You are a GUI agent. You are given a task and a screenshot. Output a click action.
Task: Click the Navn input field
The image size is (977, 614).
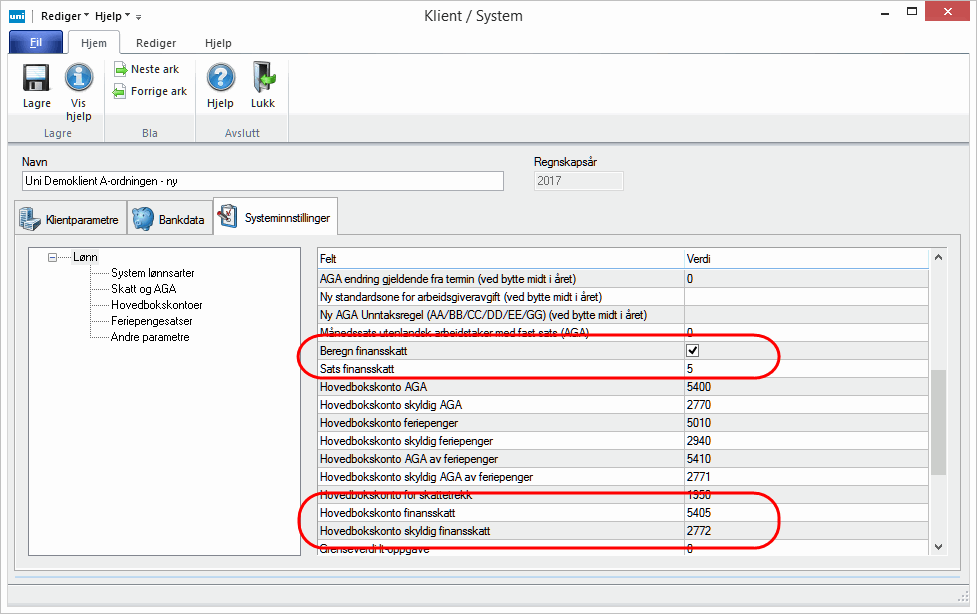point(262,181)
